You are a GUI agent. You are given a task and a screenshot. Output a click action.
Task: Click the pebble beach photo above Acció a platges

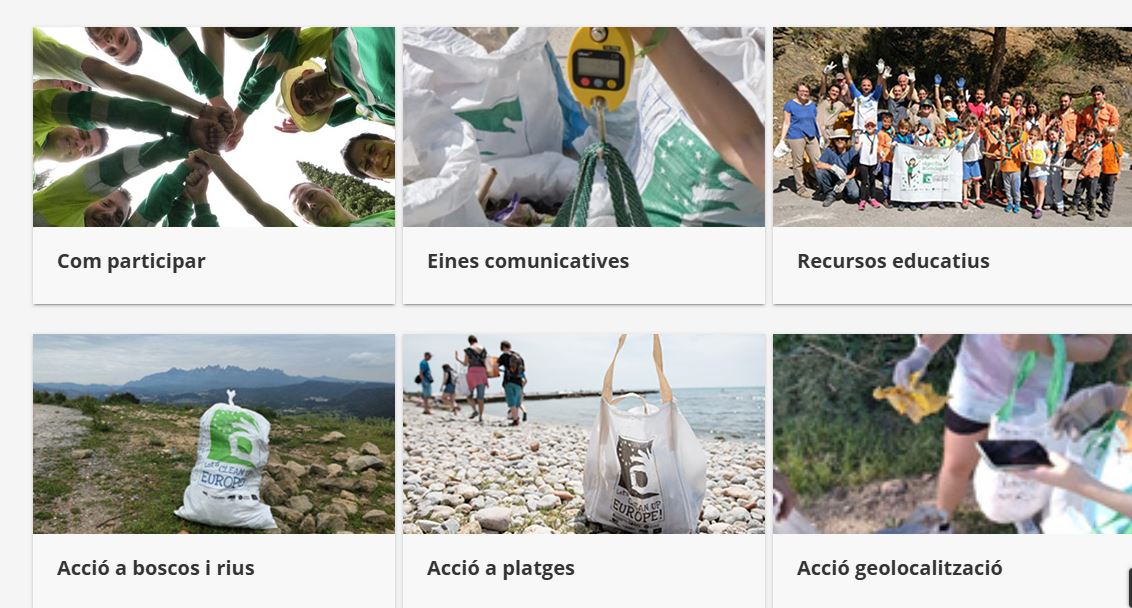584,434
